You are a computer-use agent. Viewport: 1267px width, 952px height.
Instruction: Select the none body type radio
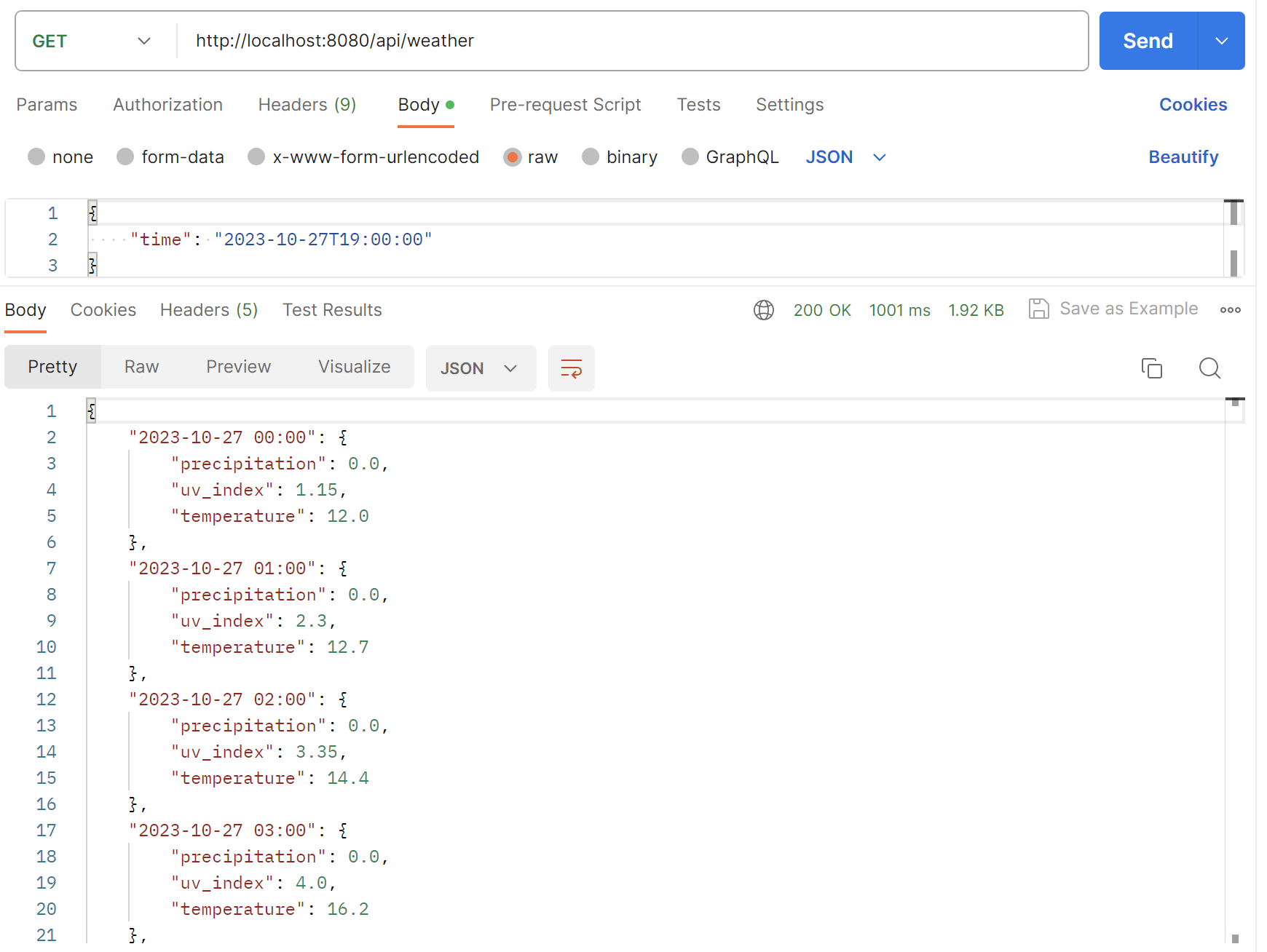(x=36, y=156)
